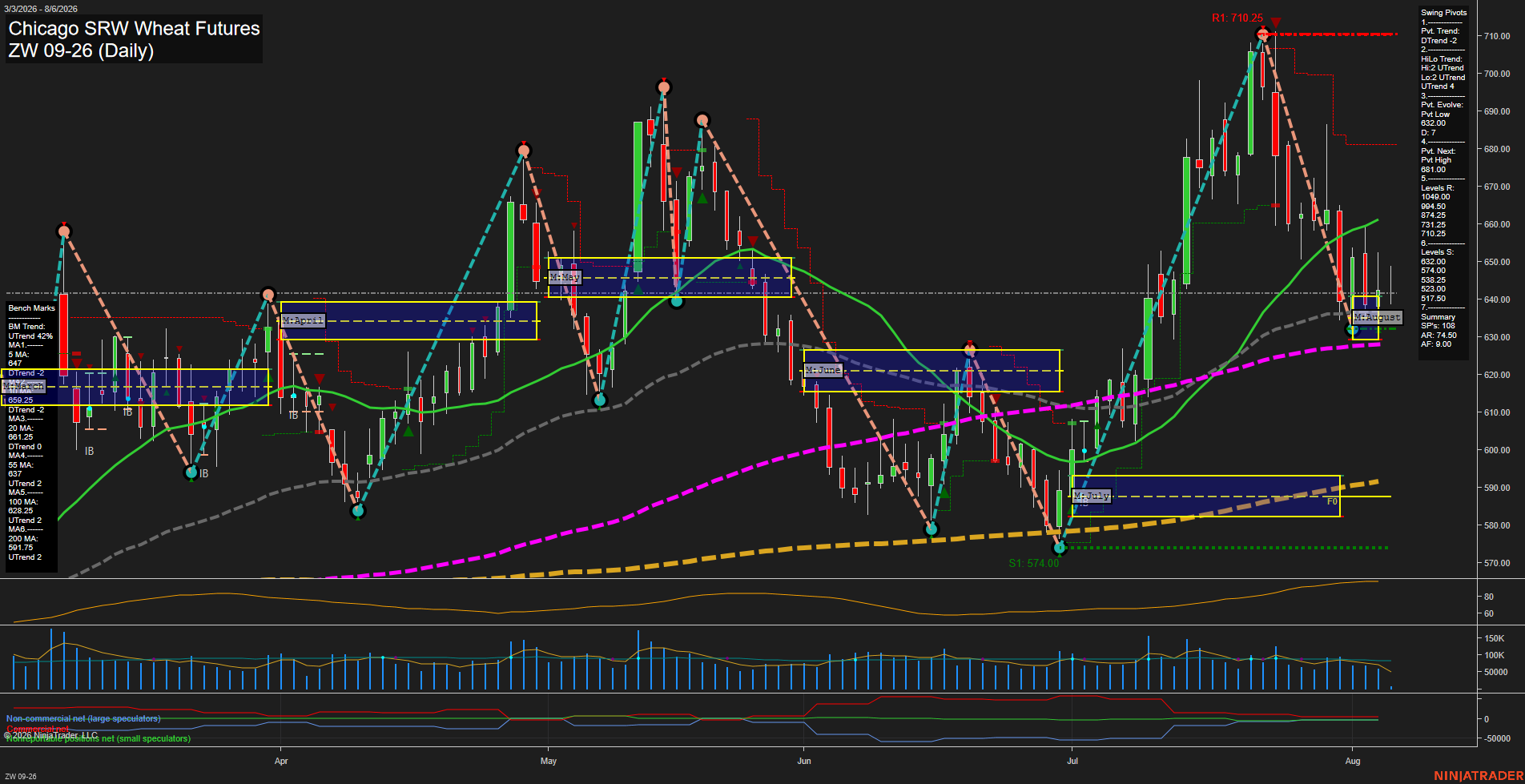Click the 'Swing Pivots' panel heading
The image size is (1525, 784).
pyautogui.click(x=1444, y=13)
